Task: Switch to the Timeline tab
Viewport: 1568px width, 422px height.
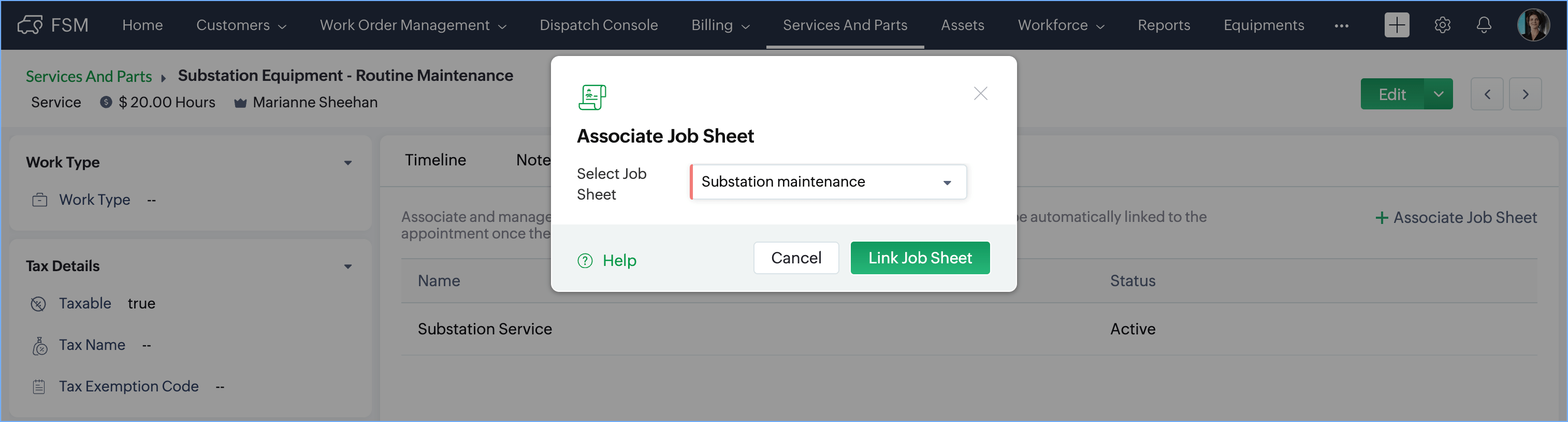Action: tap(435, 160)
